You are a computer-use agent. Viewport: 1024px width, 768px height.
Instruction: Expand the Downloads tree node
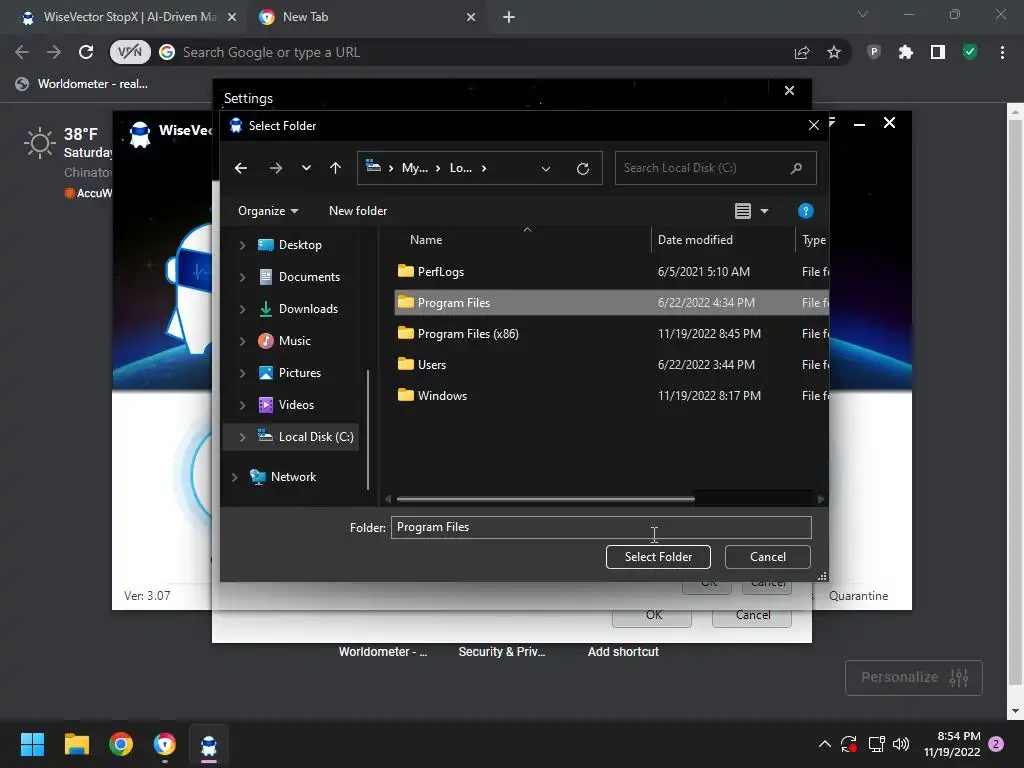pos(242,309)
